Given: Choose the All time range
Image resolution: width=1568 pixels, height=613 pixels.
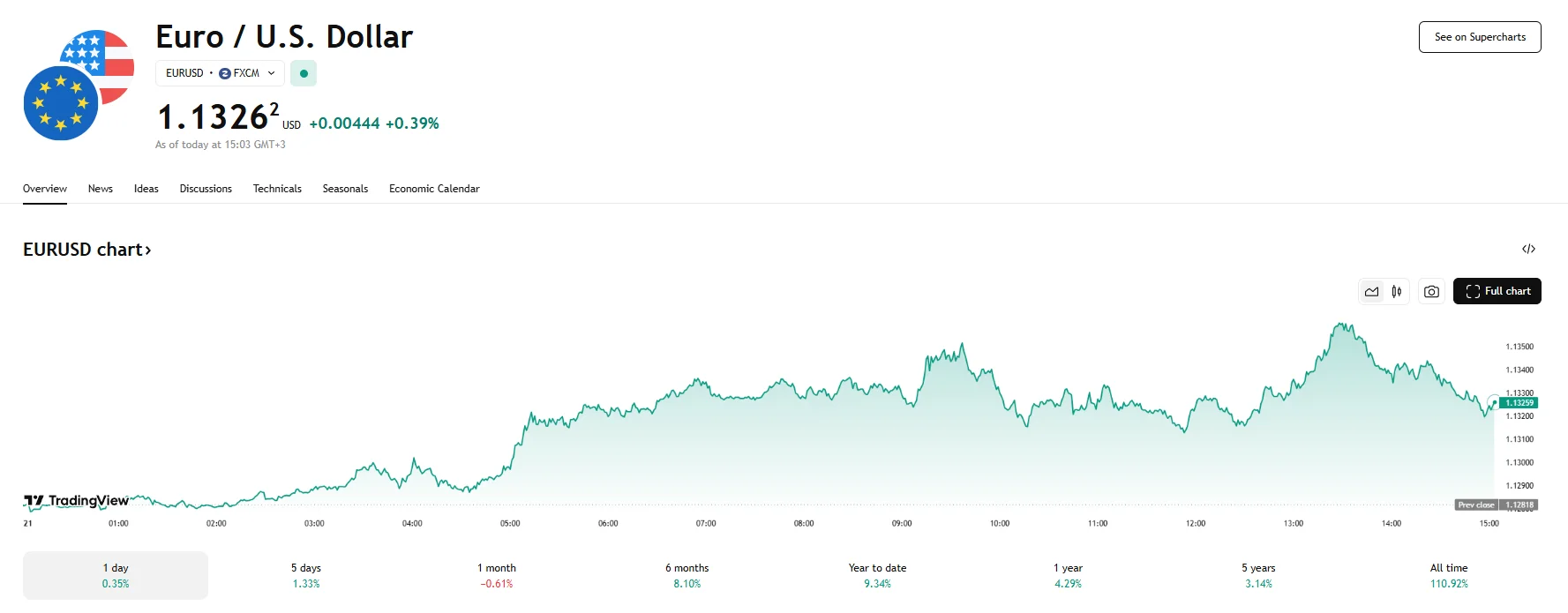Looking at the screenshot, I should click(1449, 575).
